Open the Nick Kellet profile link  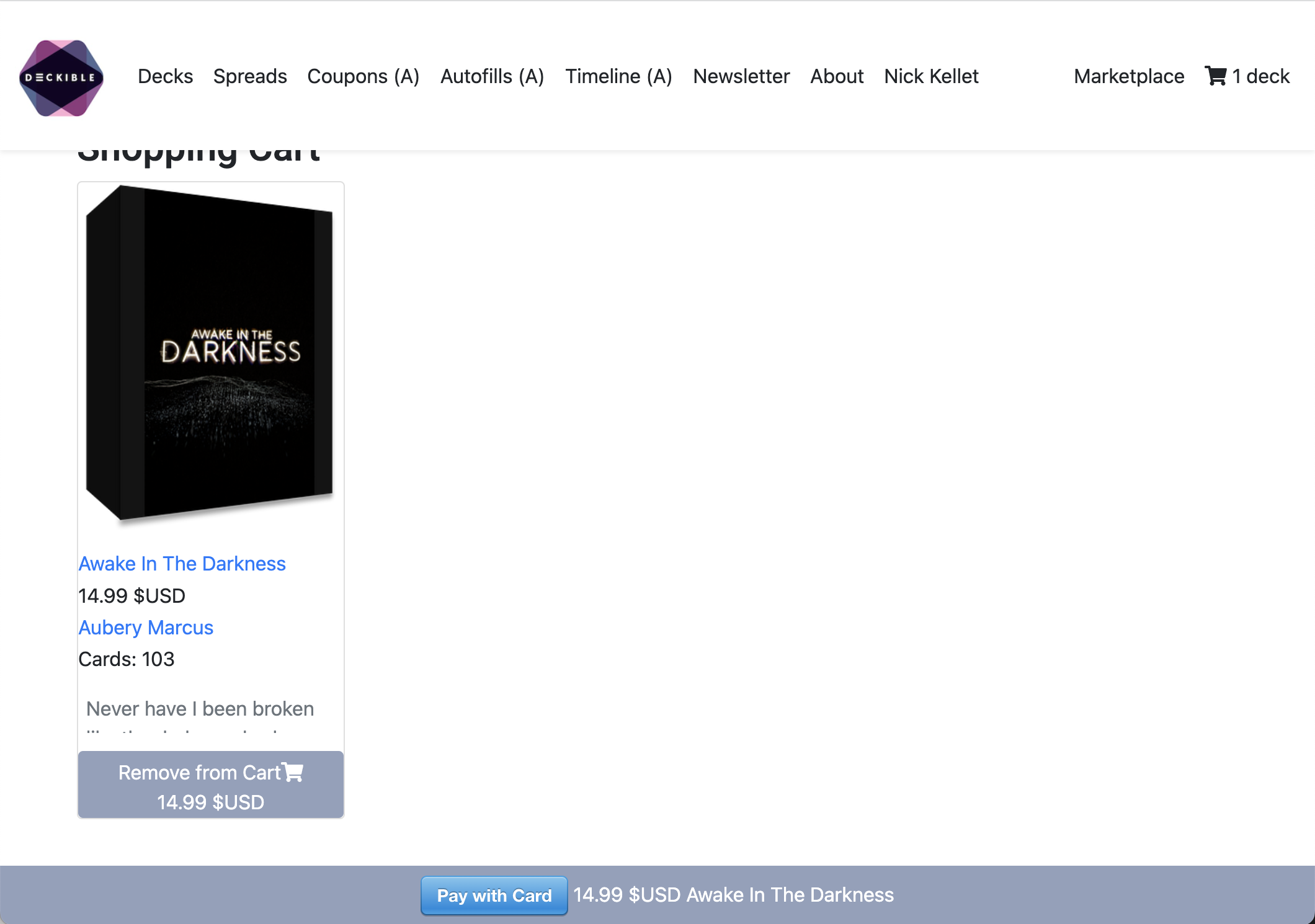pyautogui.click(x=931, y=76)
